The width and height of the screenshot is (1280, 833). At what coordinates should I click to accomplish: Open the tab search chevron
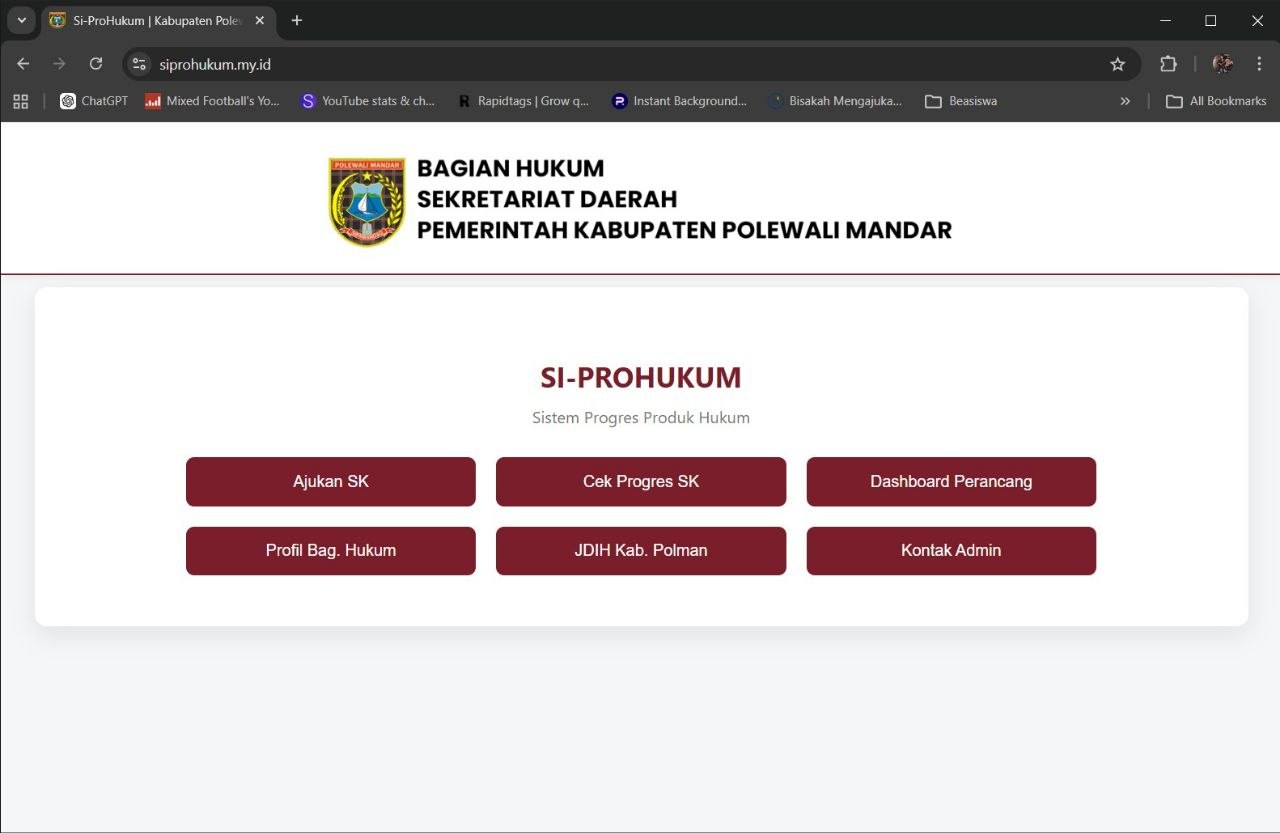pyautogui.click(x=21, y=20)
